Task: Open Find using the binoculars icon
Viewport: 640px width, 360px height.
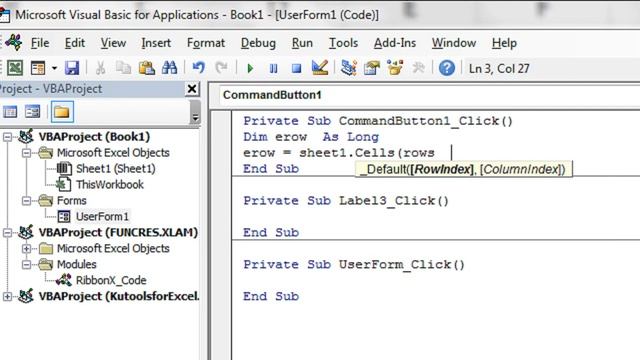Action: coord(169,68)
